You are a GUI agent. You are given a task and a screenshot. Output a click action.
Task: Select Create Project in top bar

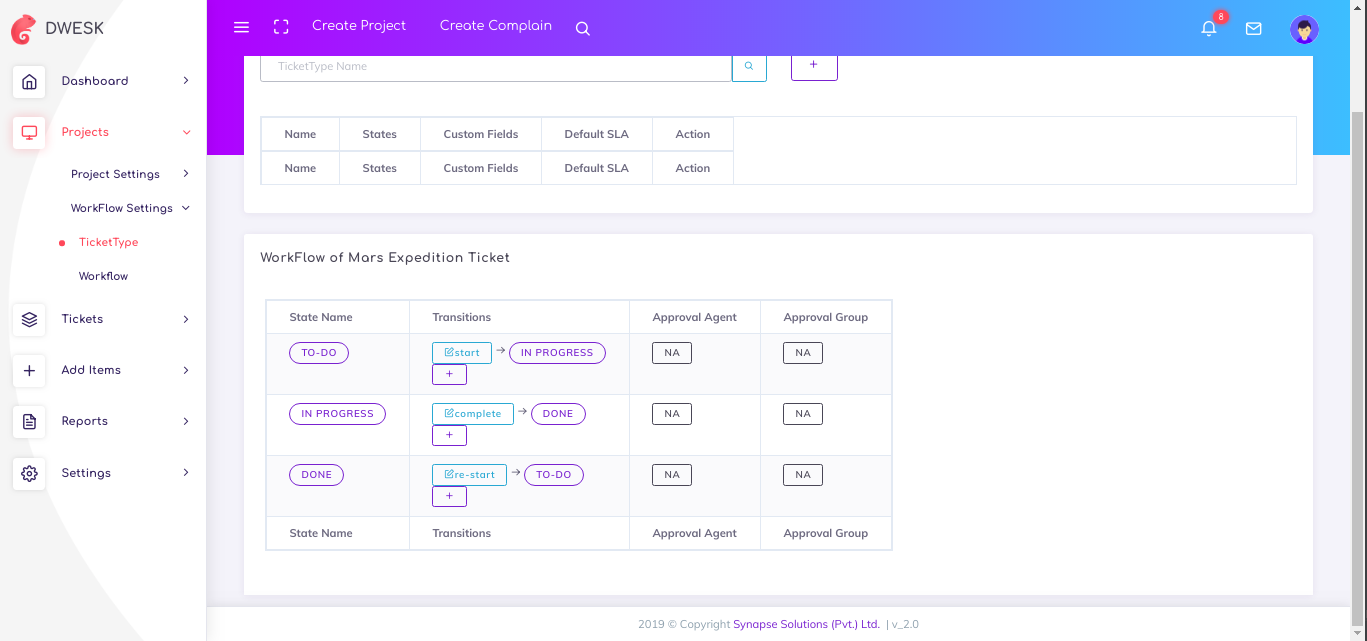[359, 26]
